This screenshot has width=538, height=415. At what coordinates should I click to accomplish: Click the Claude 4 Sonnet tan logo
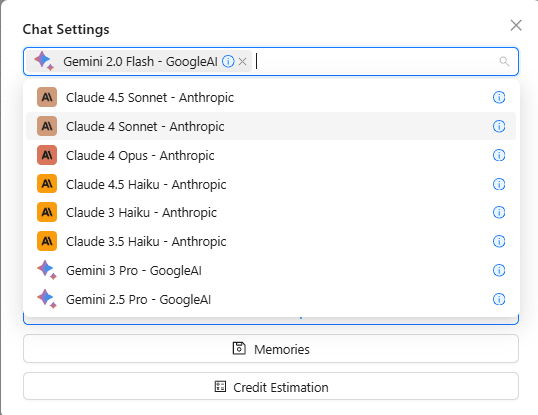tap(47, 126)
